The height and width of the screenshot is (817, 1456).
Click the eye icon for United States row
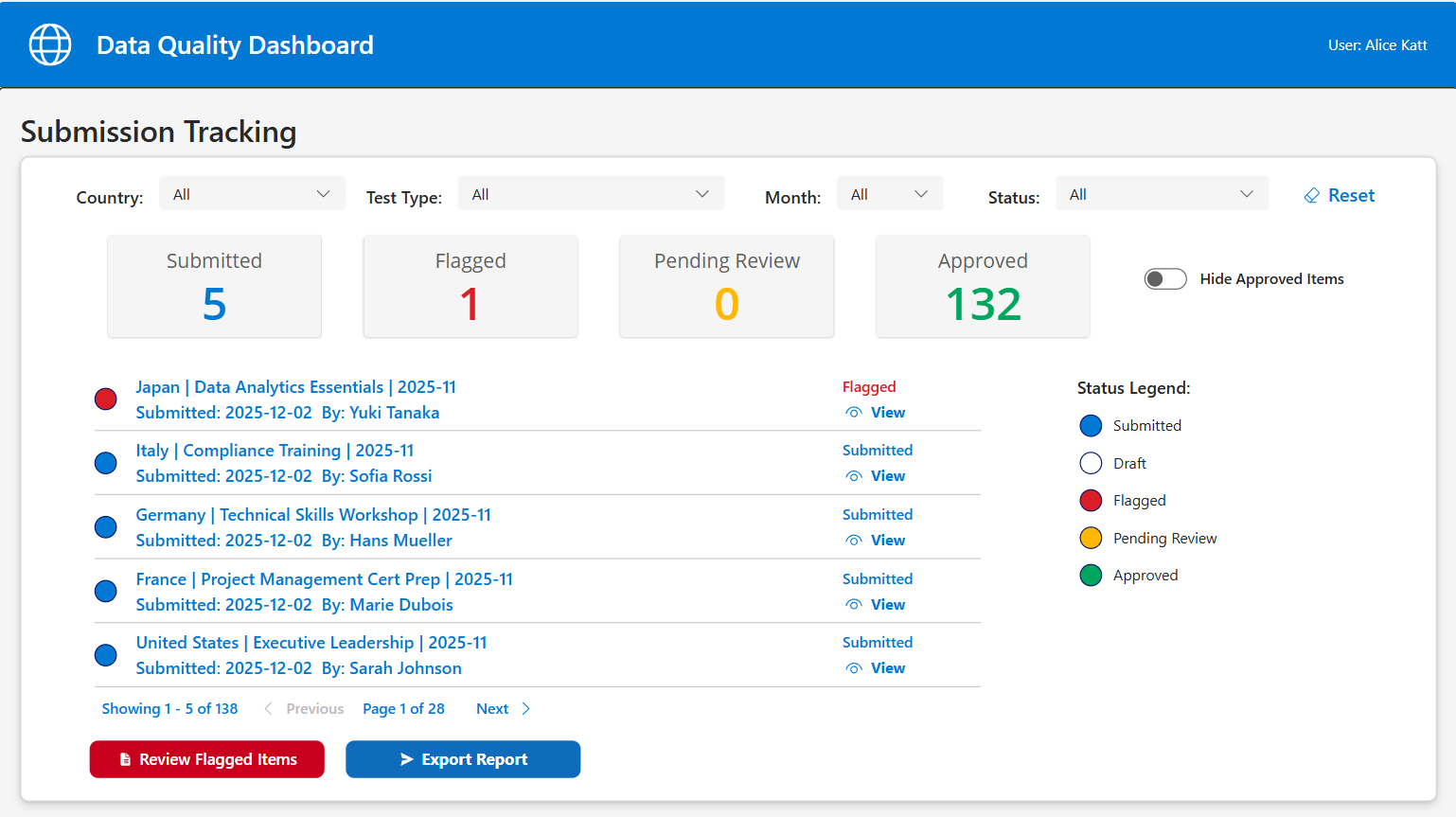coord(855,667)
